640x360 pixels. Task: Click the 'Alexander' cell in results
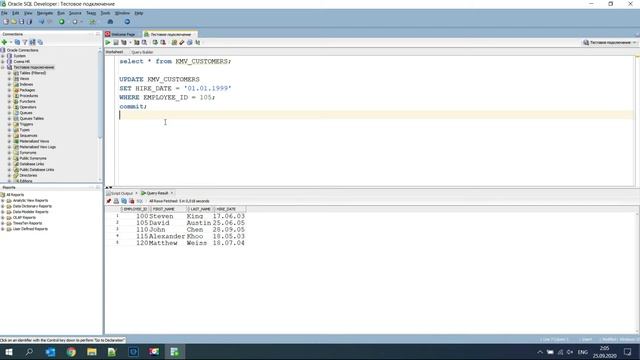(x=167, y=236)
